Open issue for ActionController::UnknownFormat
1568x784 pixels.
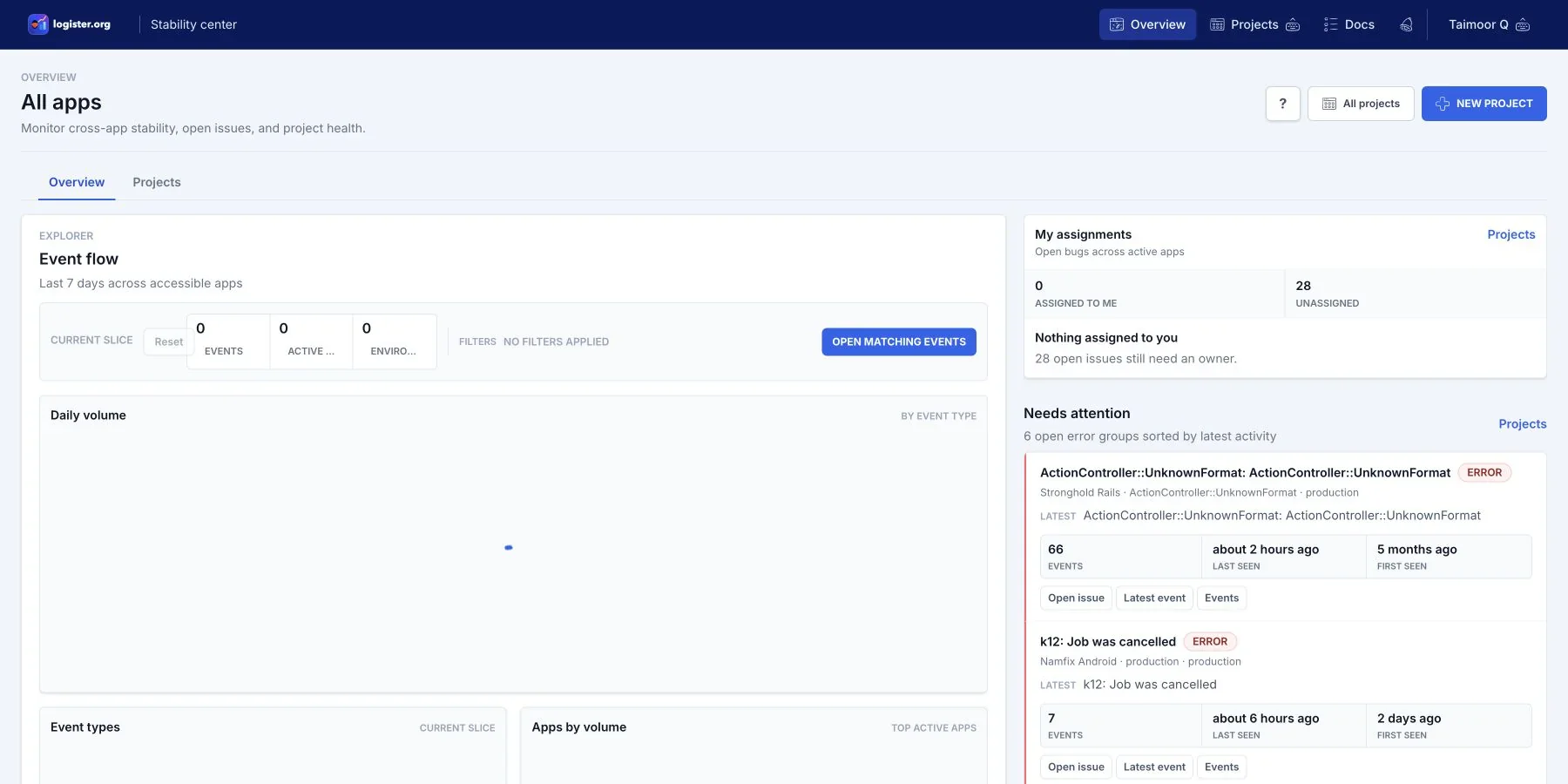[1076, 598]
